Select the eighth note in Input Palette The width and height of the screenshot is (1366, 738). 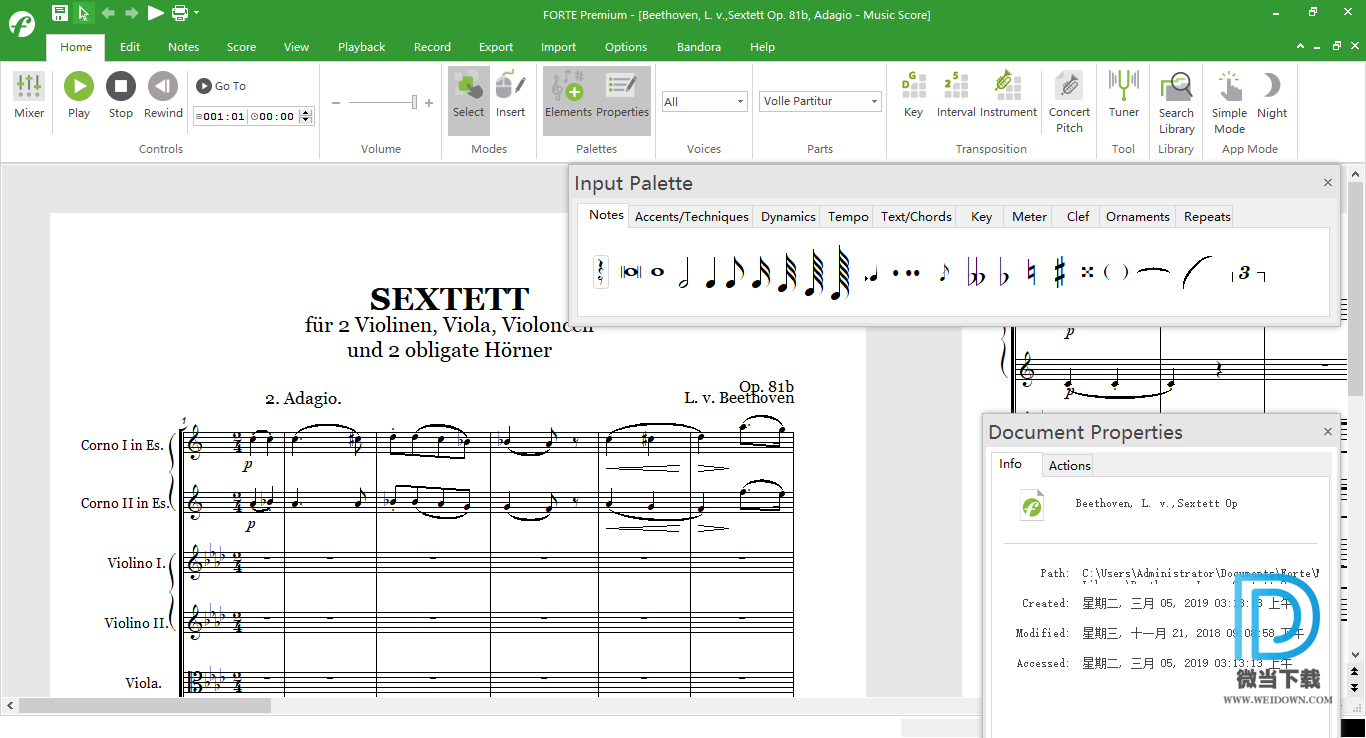734,272
